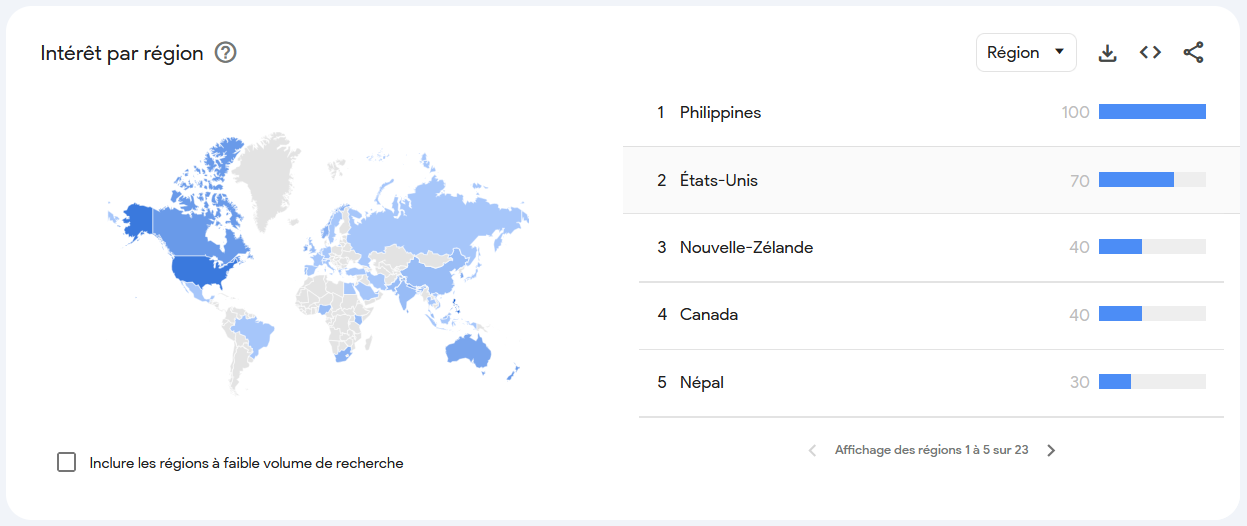Image resolution: width=1247 pixels, height=526 pixels.
Task: Select États-Unis in the ranking list
Action: (718, 180)
